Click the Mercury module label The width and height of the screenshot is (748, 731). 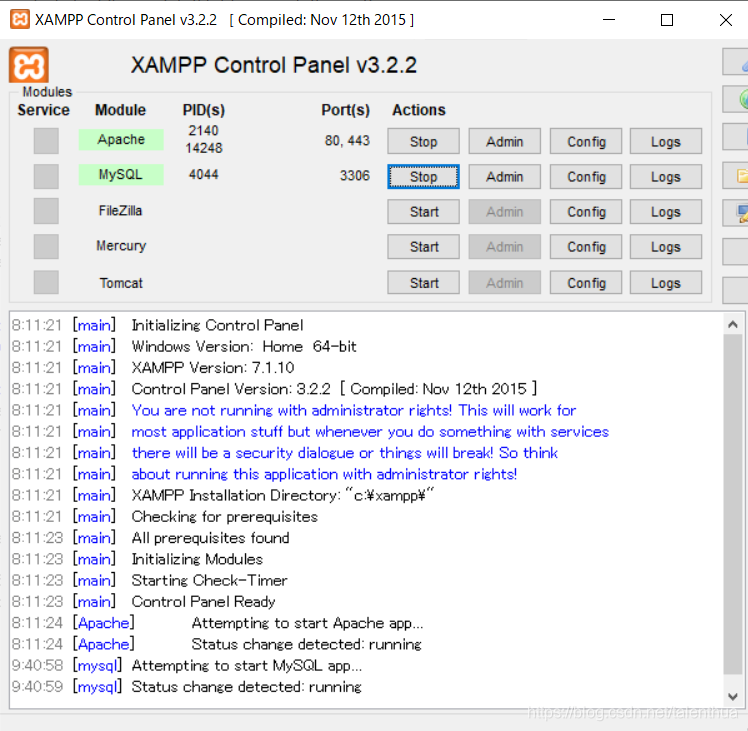click(121, 246)
